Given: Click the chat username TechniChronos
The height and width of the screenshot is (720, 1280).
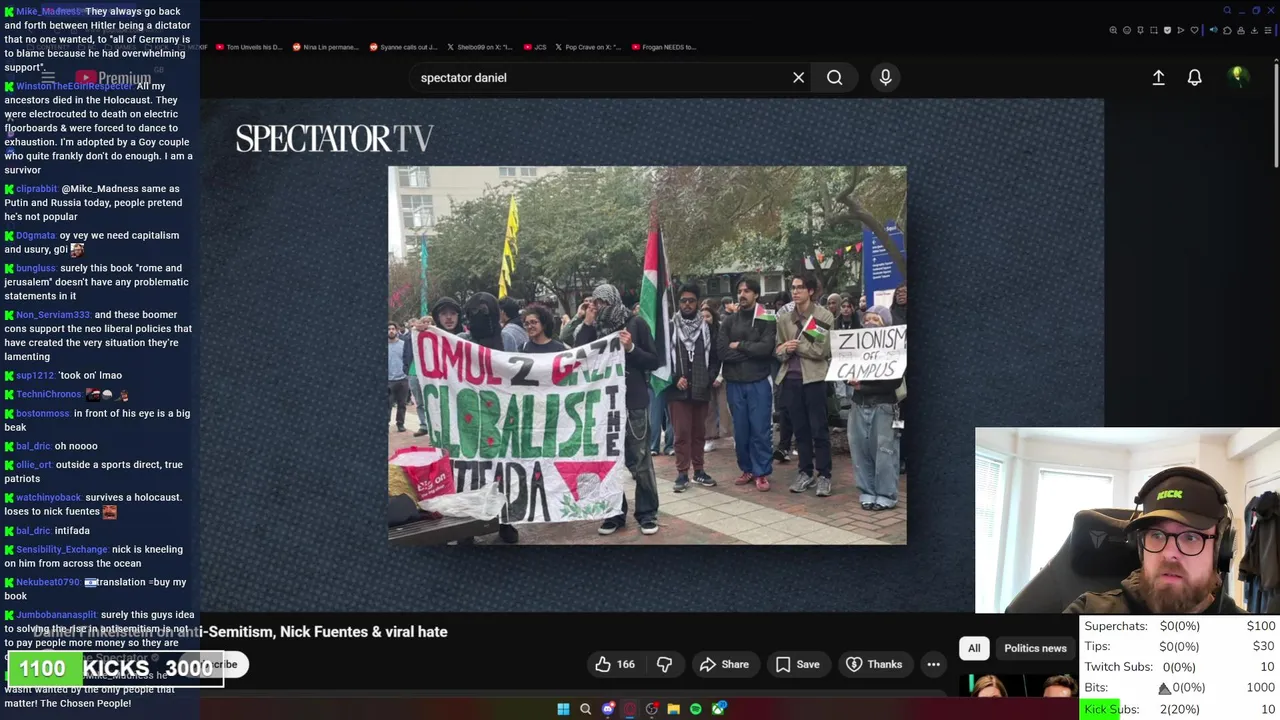Looking at the screenshot, I should click(47, 394).
